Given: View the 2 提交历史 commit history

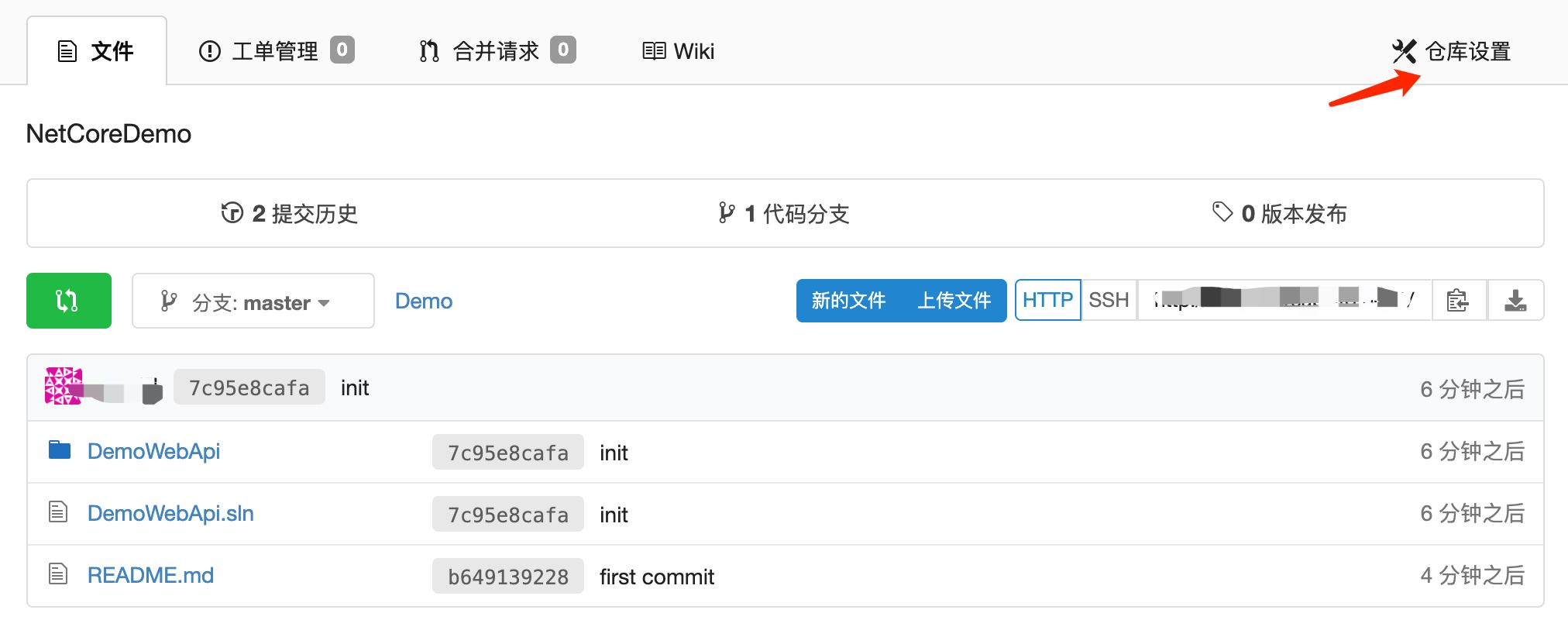Looking at the screenshot, I should click(x=290, y=214).
